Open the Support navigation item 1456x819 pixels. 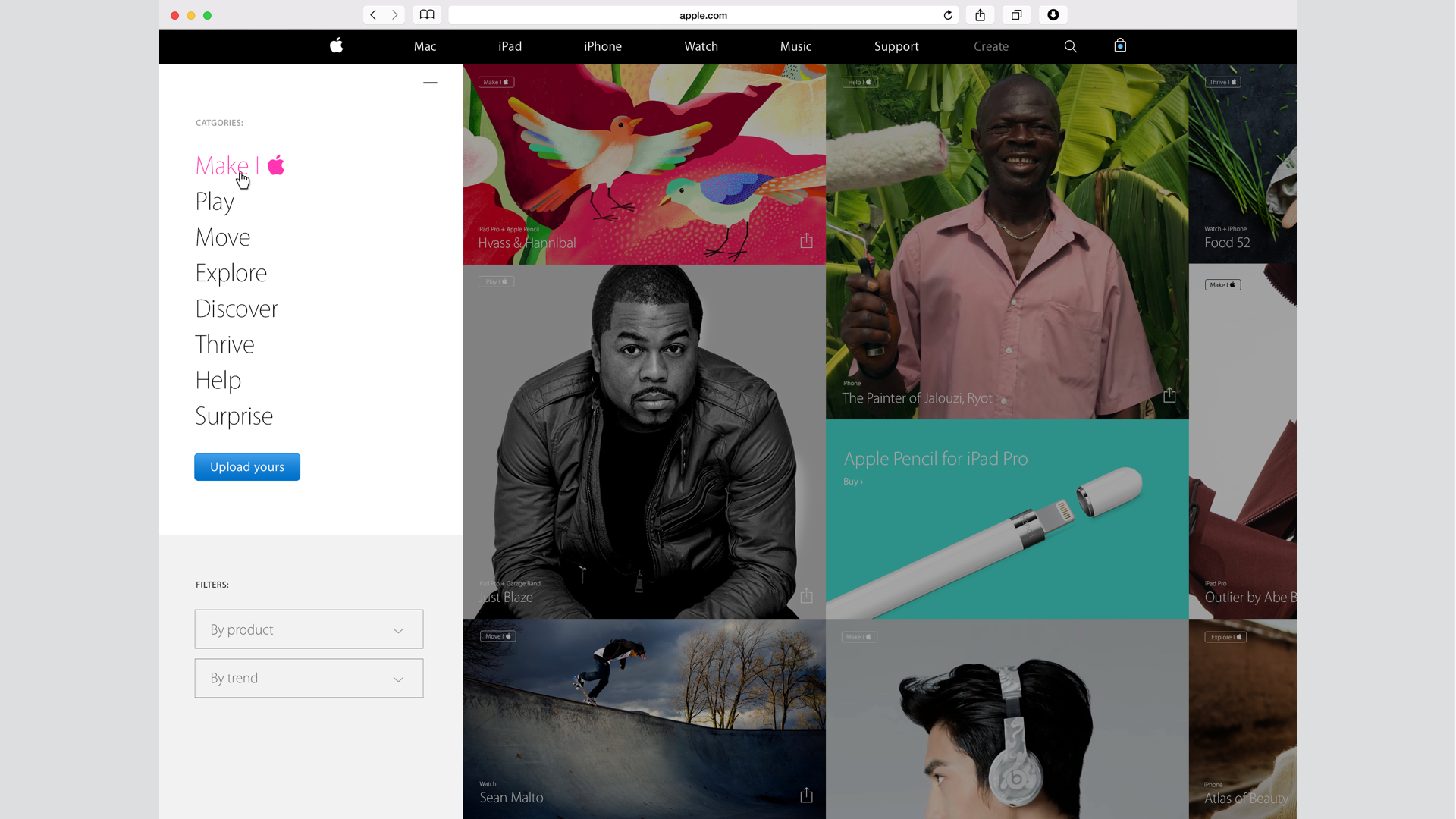(x=896, y=46)
